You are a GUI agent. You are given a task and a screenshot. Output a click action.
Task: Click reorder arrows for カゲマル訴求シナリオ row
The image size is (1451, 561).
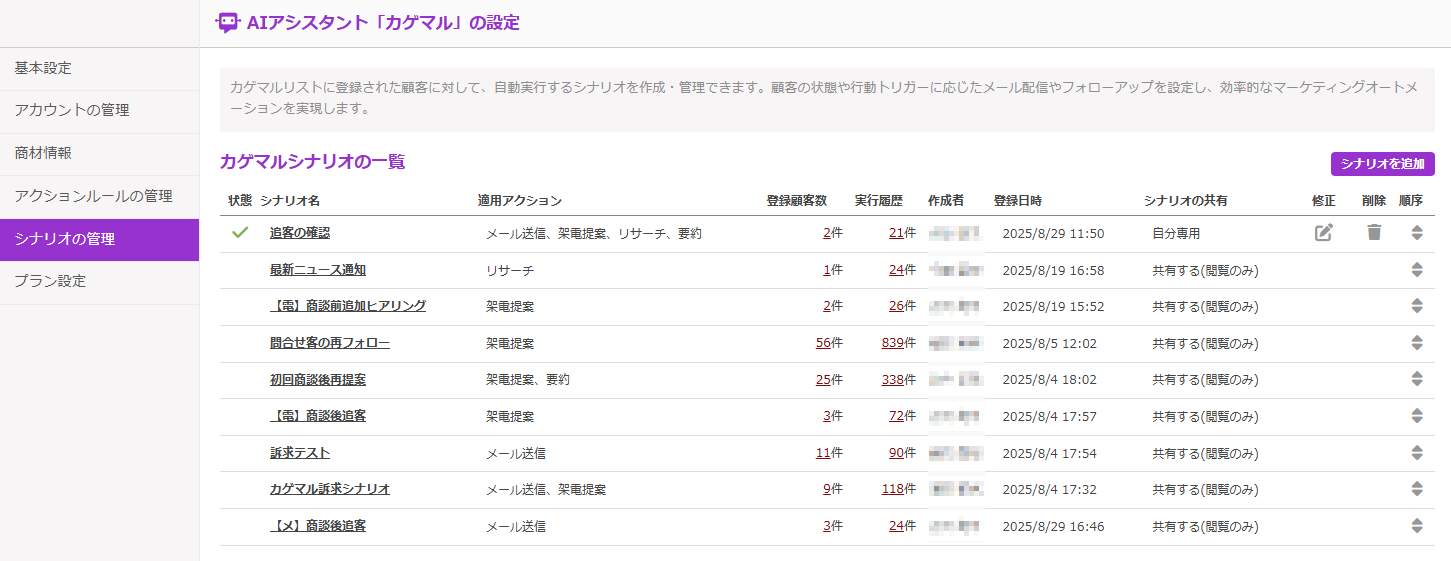[x=1417, y=489]
